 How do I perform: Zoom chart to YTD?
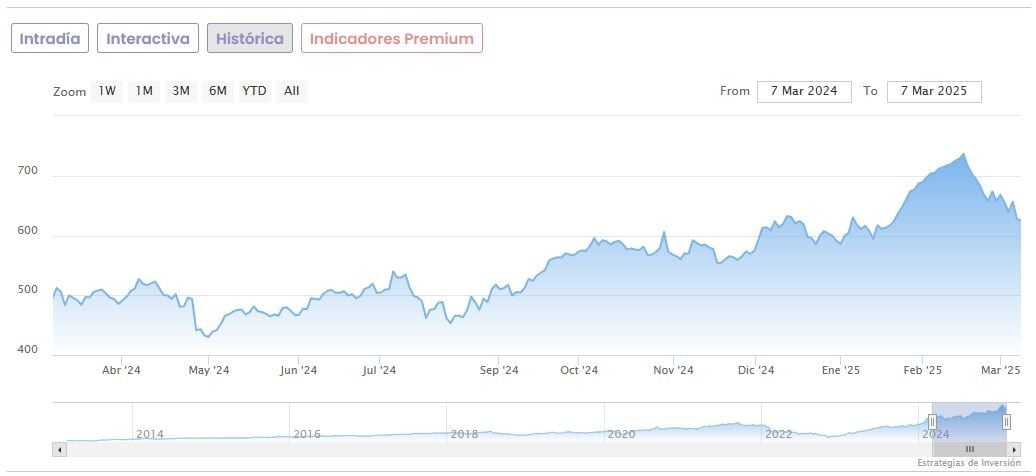254,91
